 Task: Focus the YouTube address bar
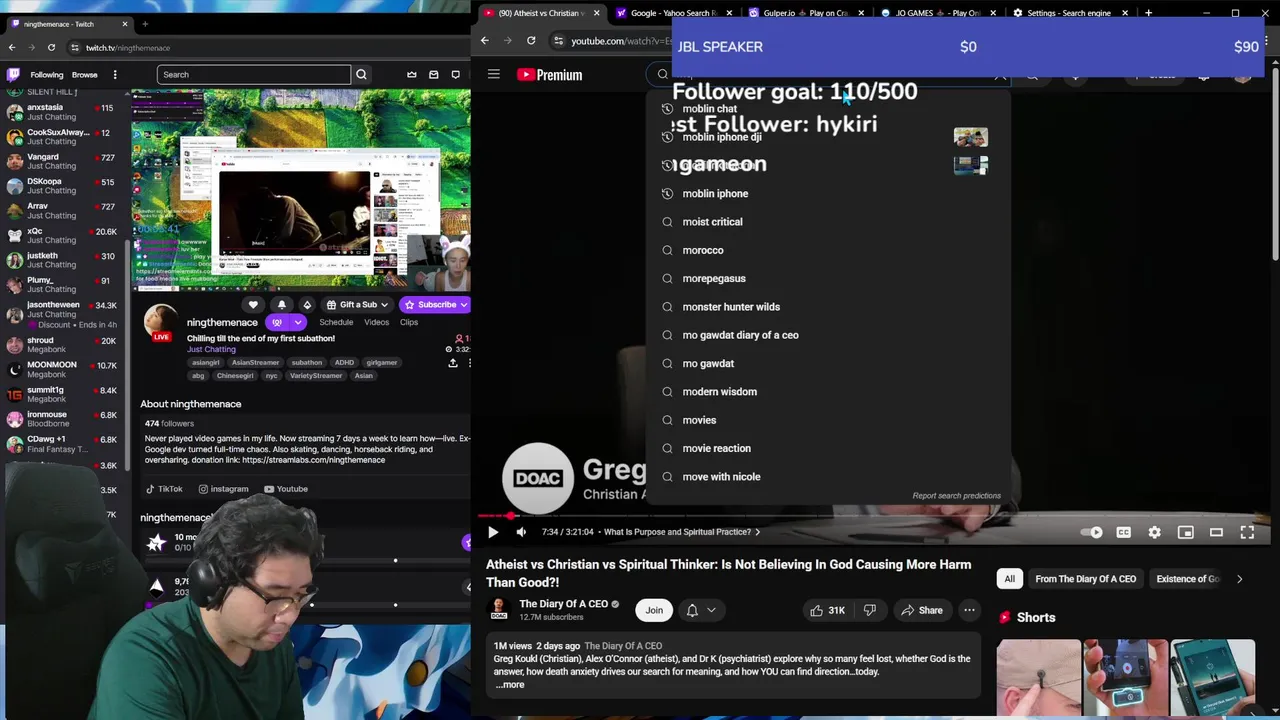tap(620, 41)
